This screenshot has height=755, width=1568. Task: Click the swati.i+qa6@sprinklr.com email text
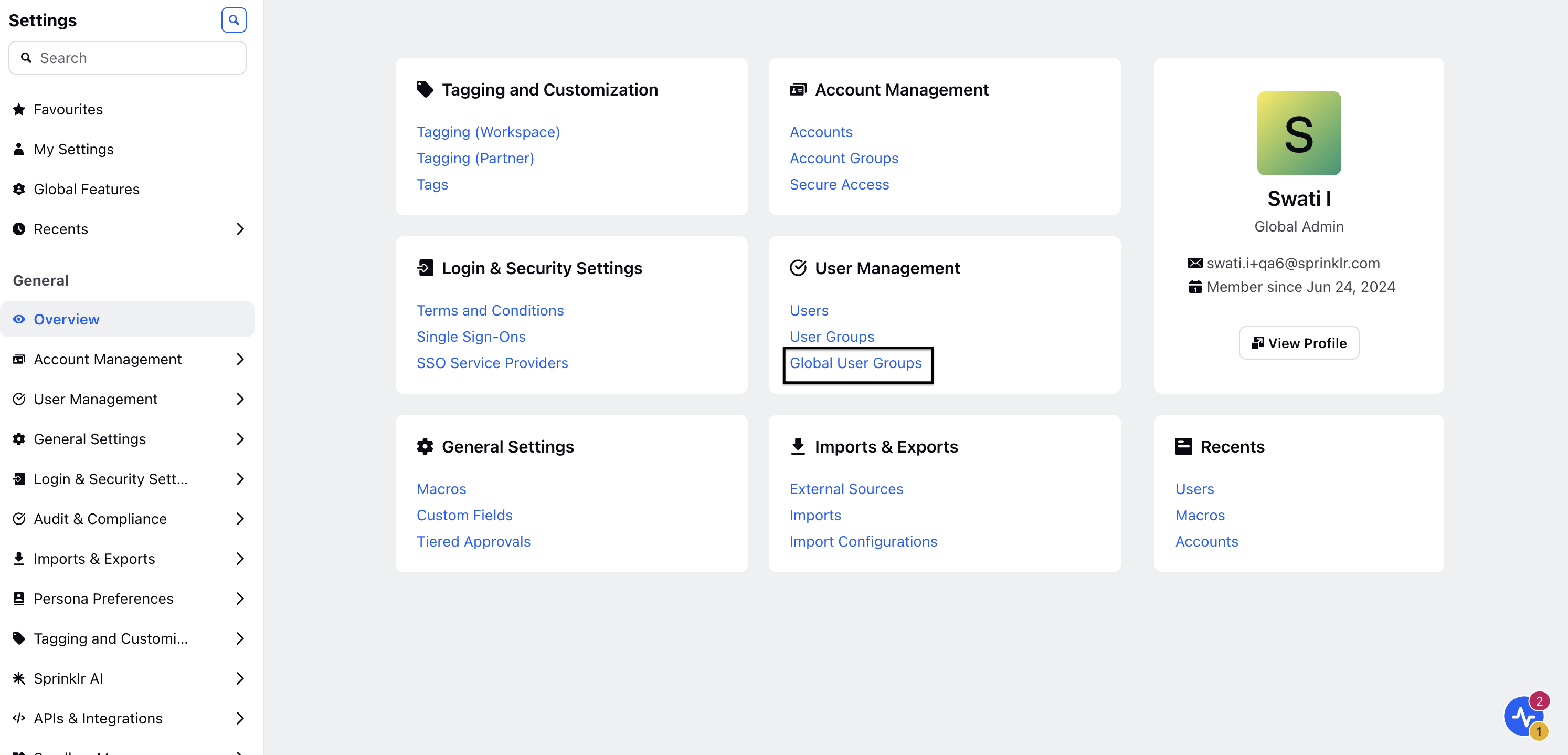pyautogui.click(x=1293, y=263)
